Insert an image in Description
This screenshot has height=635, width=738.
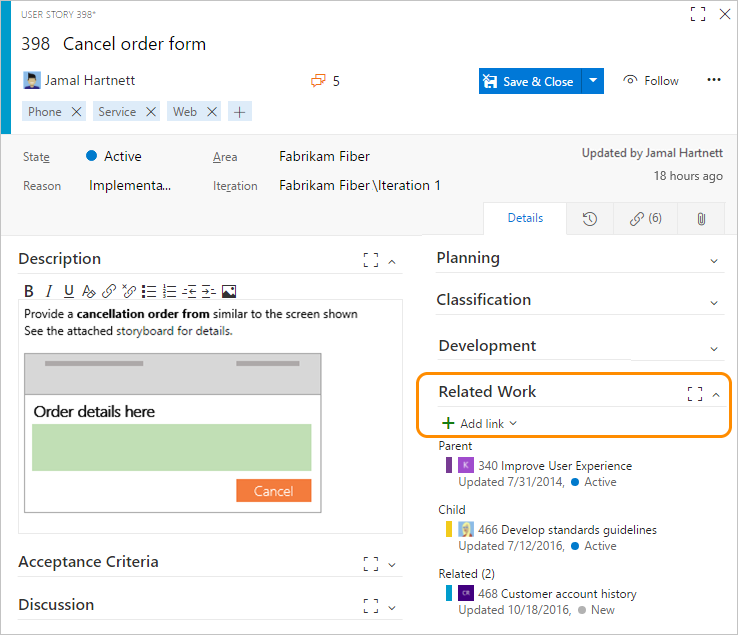[x=229, y=291]
